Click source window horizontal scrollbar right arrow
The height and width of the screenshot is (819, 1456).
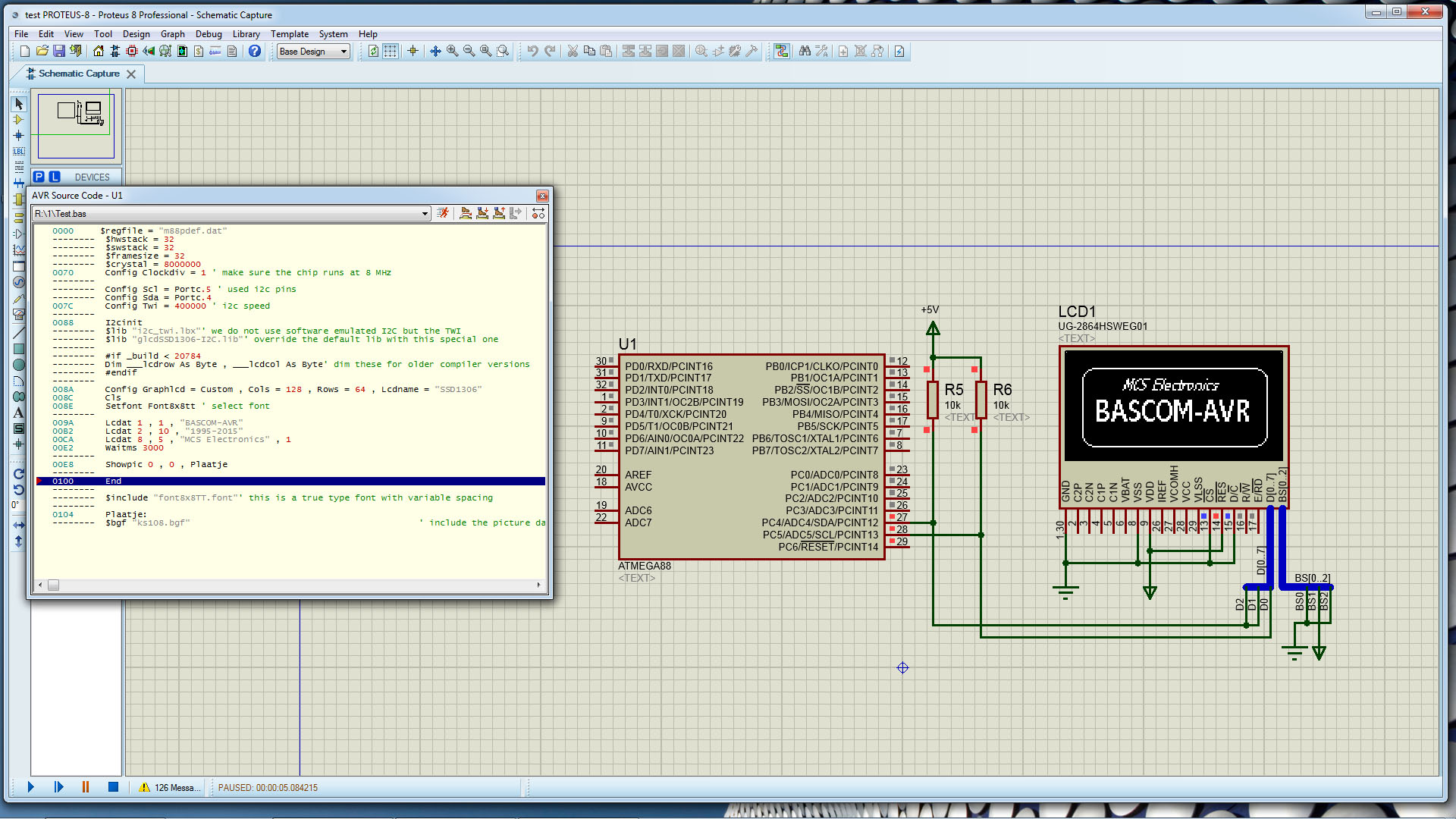pos(538,585)
